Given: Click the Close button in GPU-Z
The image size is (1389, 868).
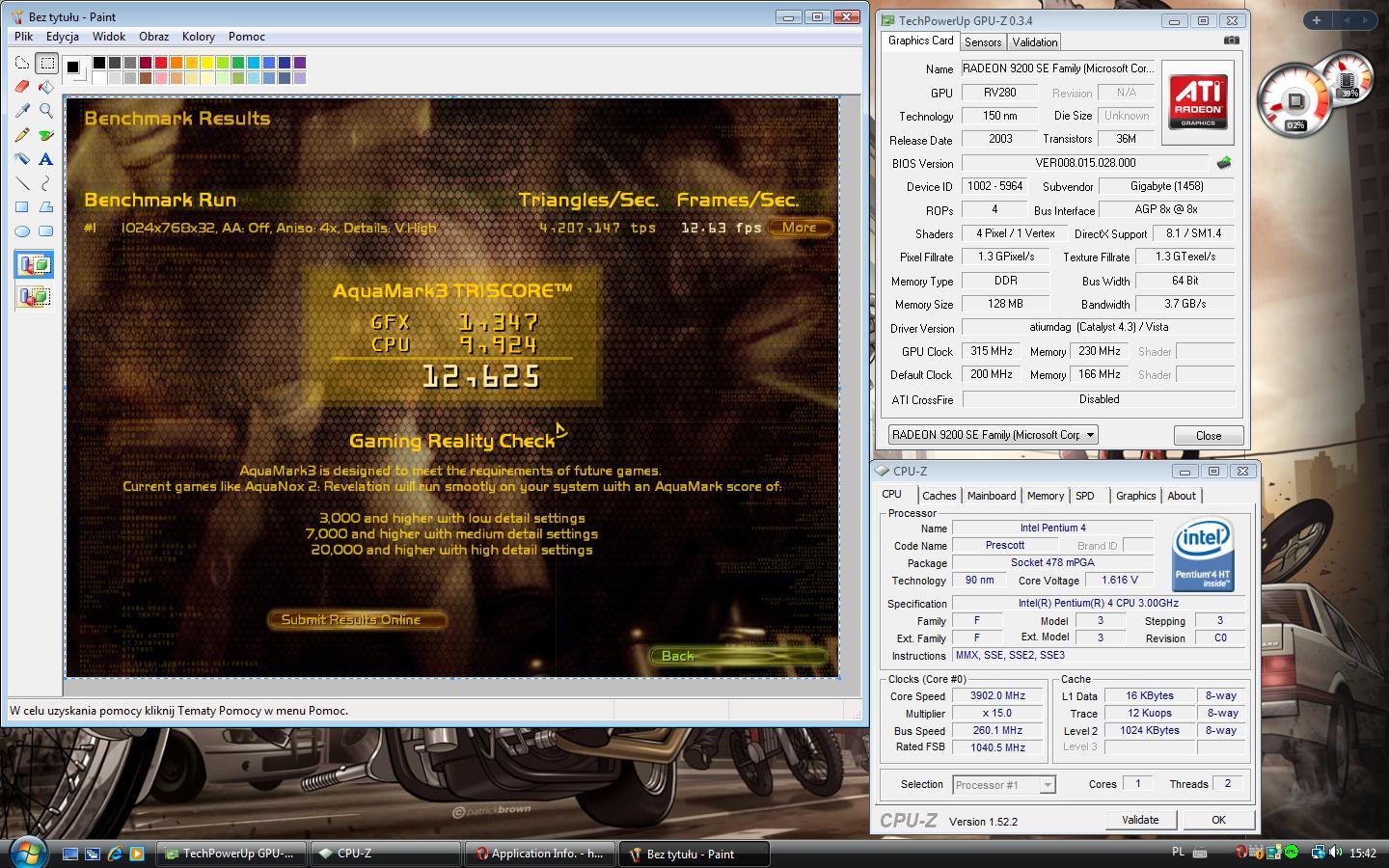Looking at the screenshot, I should click(1209, 436).
